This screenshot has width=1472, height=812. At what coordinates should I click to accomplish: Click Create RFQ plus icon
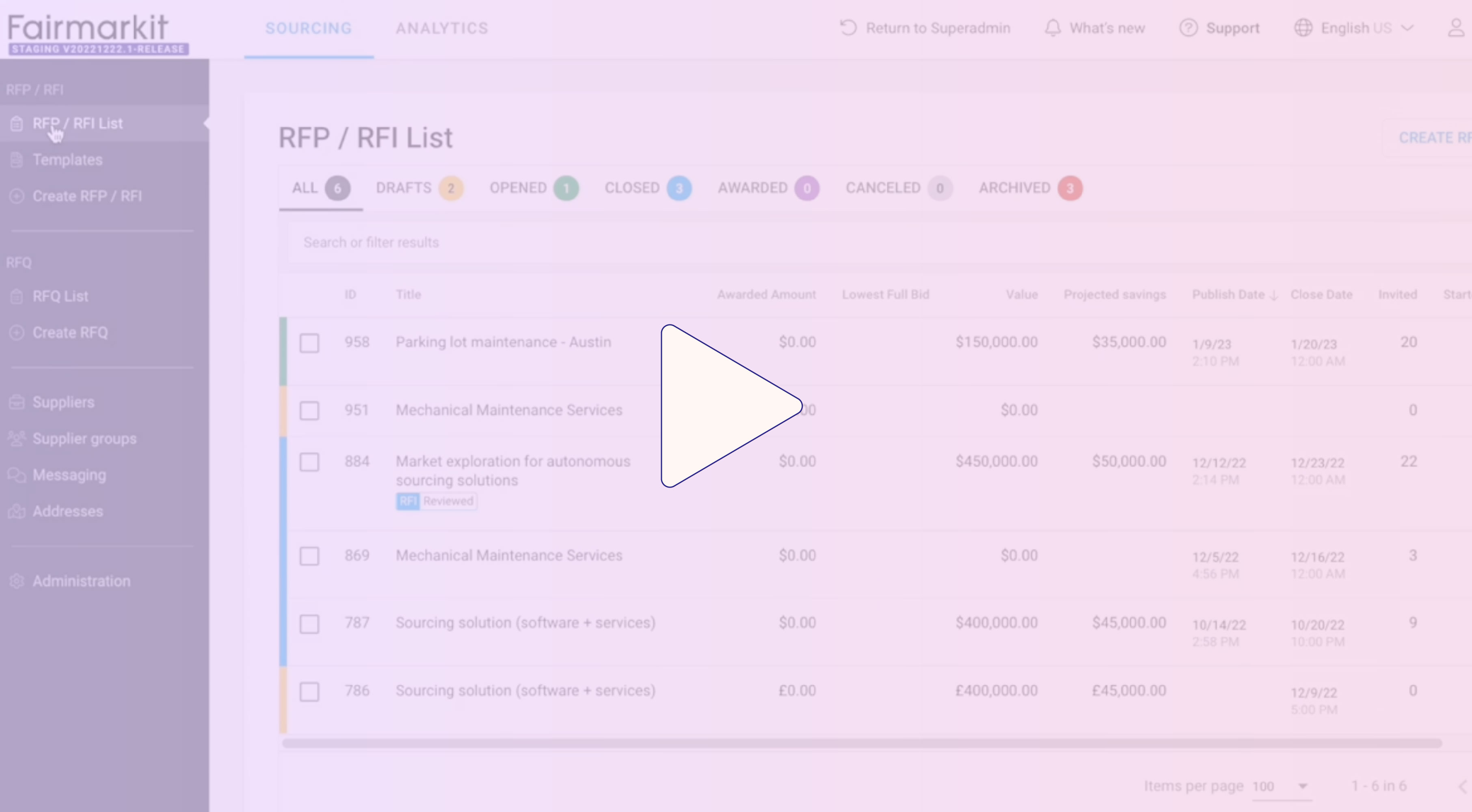pyautogui.click(x=17, y=333)
